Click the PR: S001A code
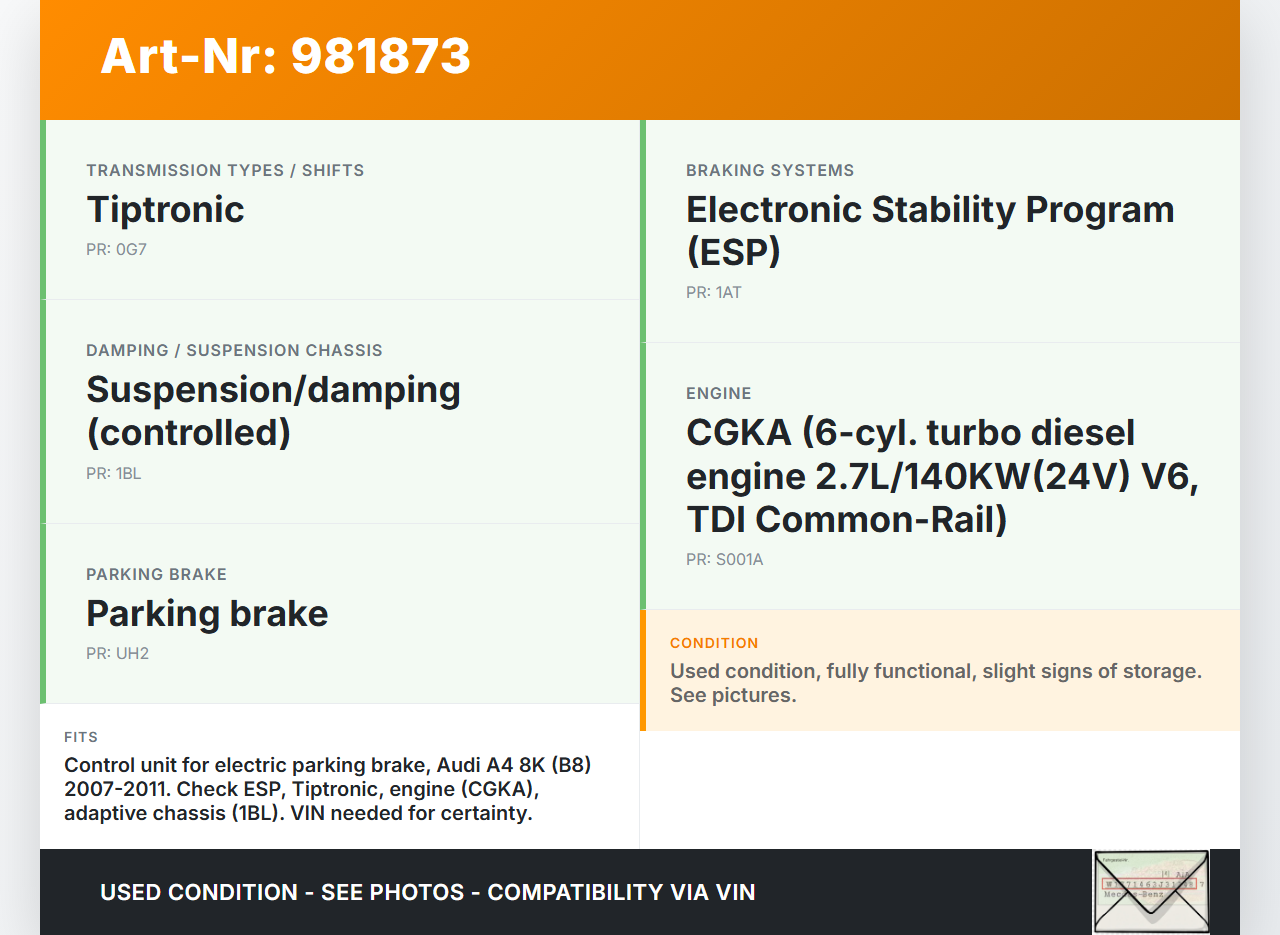The height and width of the screenshot is (935, 1280). [724, 559]
